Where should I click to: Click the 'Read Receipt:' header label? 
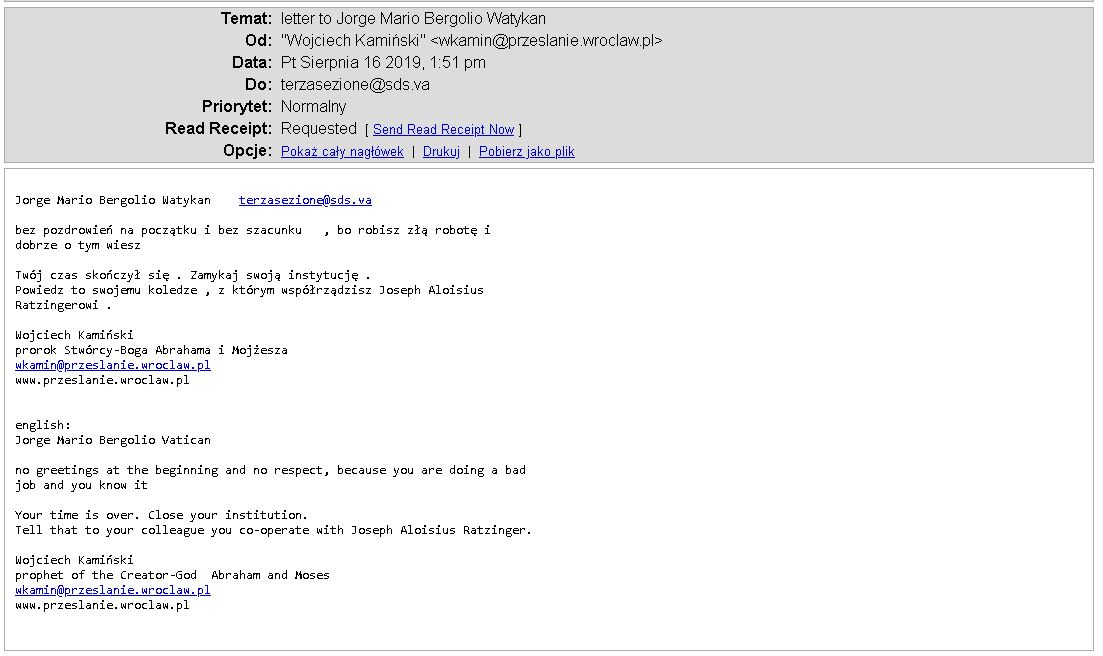tap(218, 129)
